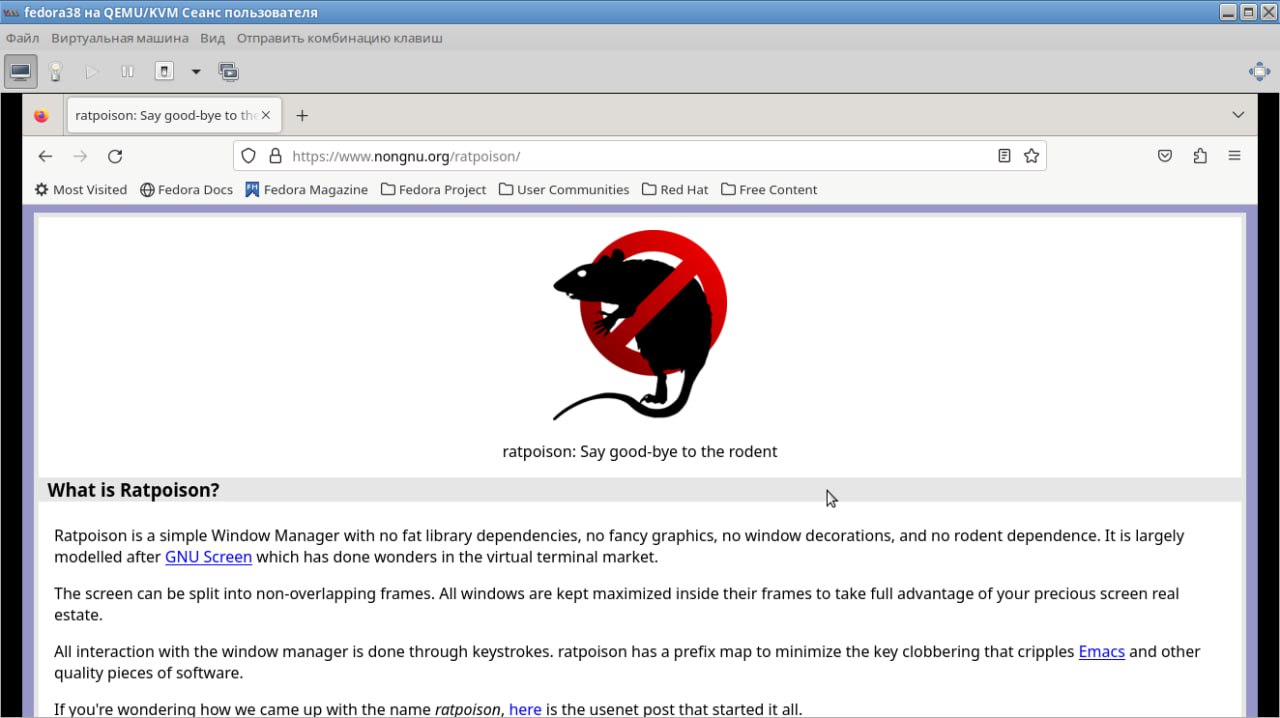
Task: Open the Файл menu
Action: point(23,38)
